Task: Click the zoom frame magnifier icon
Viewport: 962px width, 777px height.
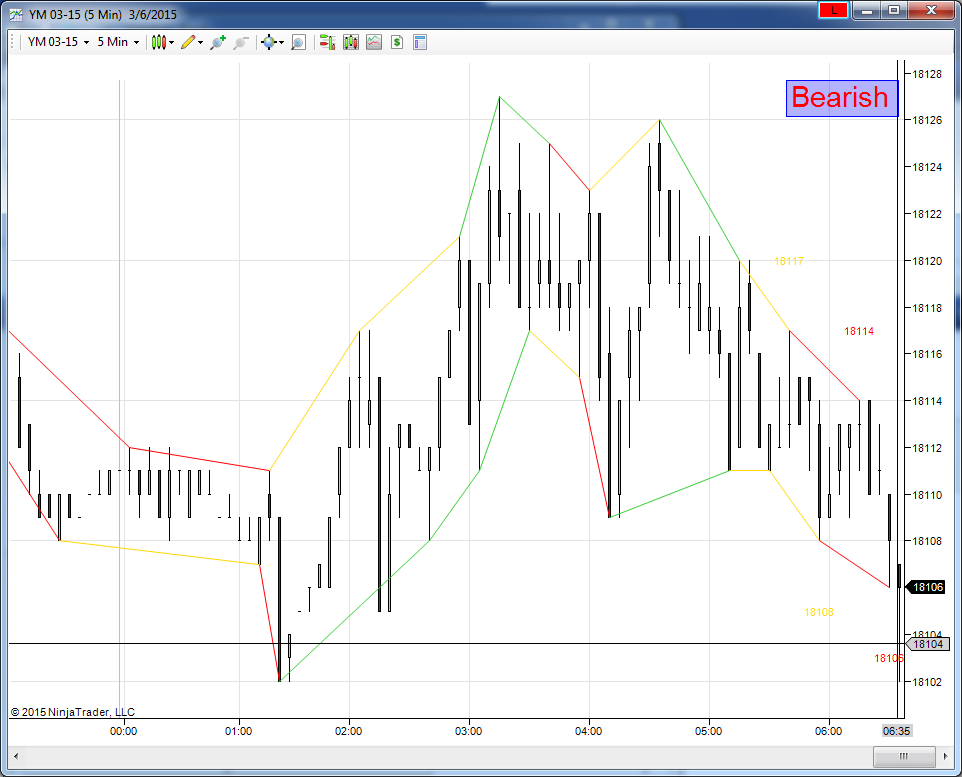Action: pos(298,42)
